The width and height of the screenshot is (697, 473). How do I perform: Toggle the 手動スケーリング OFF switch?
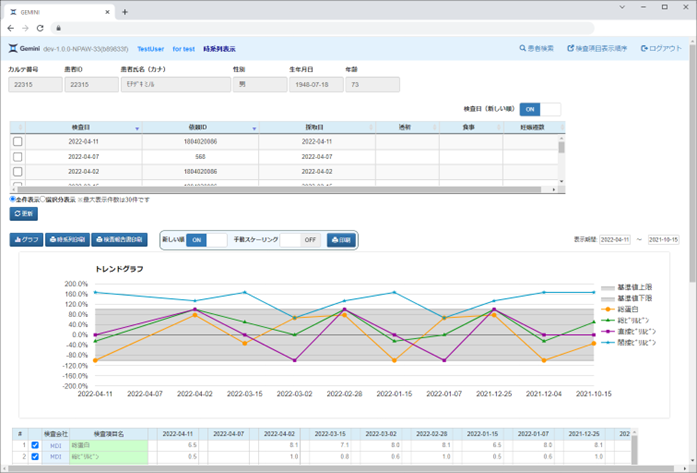tap(300, 240)
